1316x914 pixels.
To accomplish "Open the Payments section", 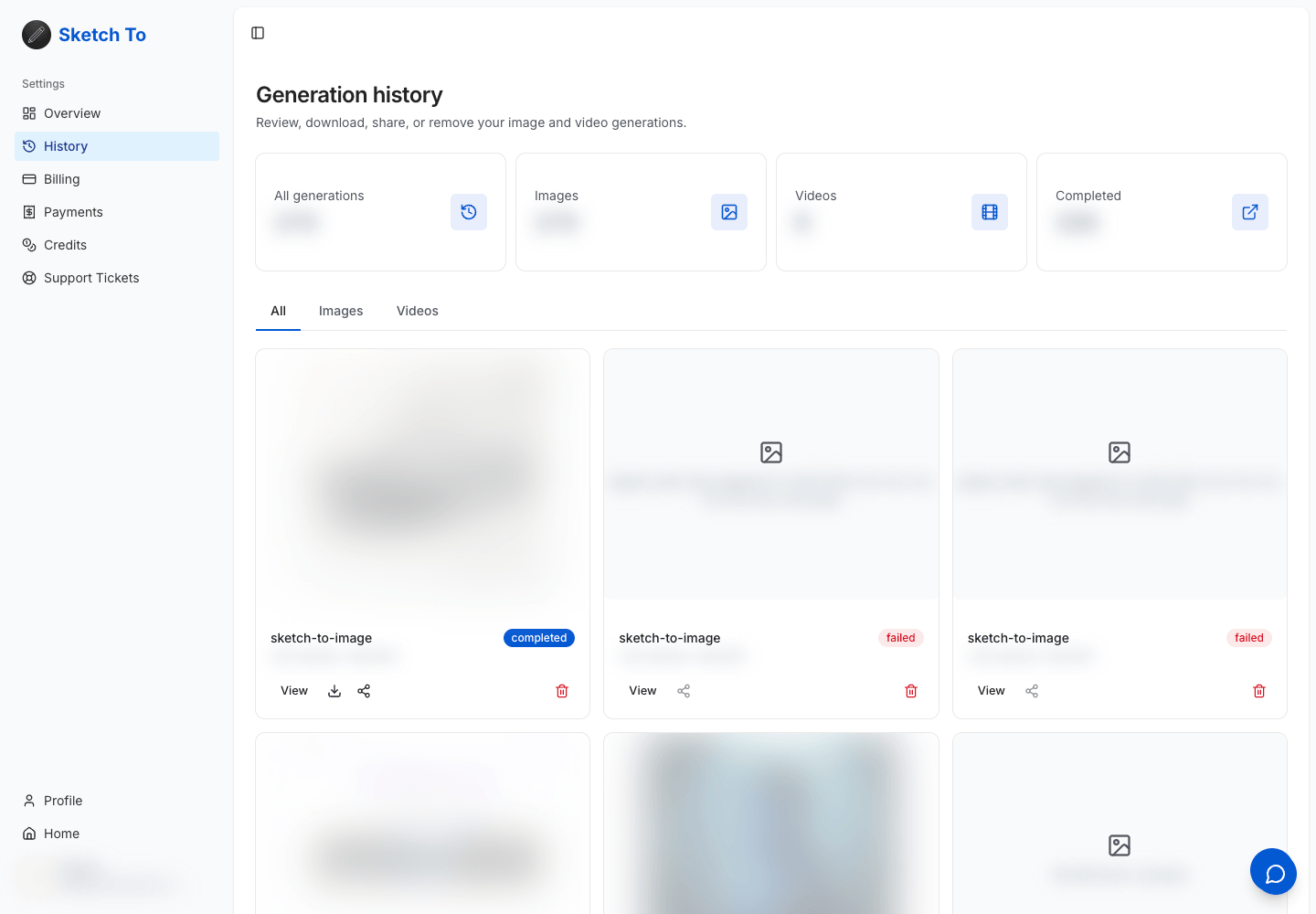I will point(117,212).
